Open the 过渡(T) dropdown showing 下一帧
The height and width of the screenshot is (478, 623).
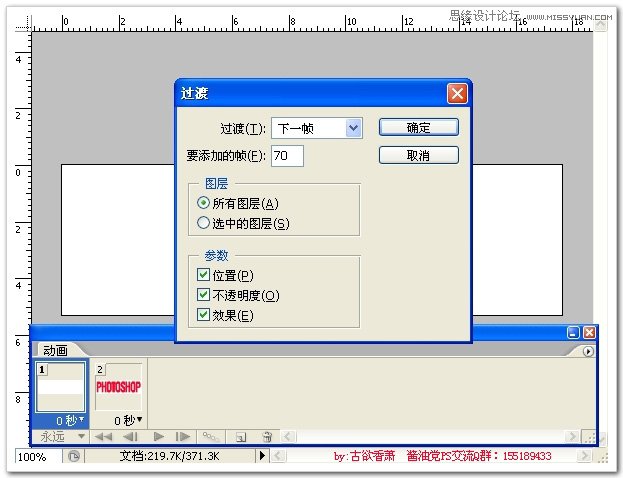[317, 128]
